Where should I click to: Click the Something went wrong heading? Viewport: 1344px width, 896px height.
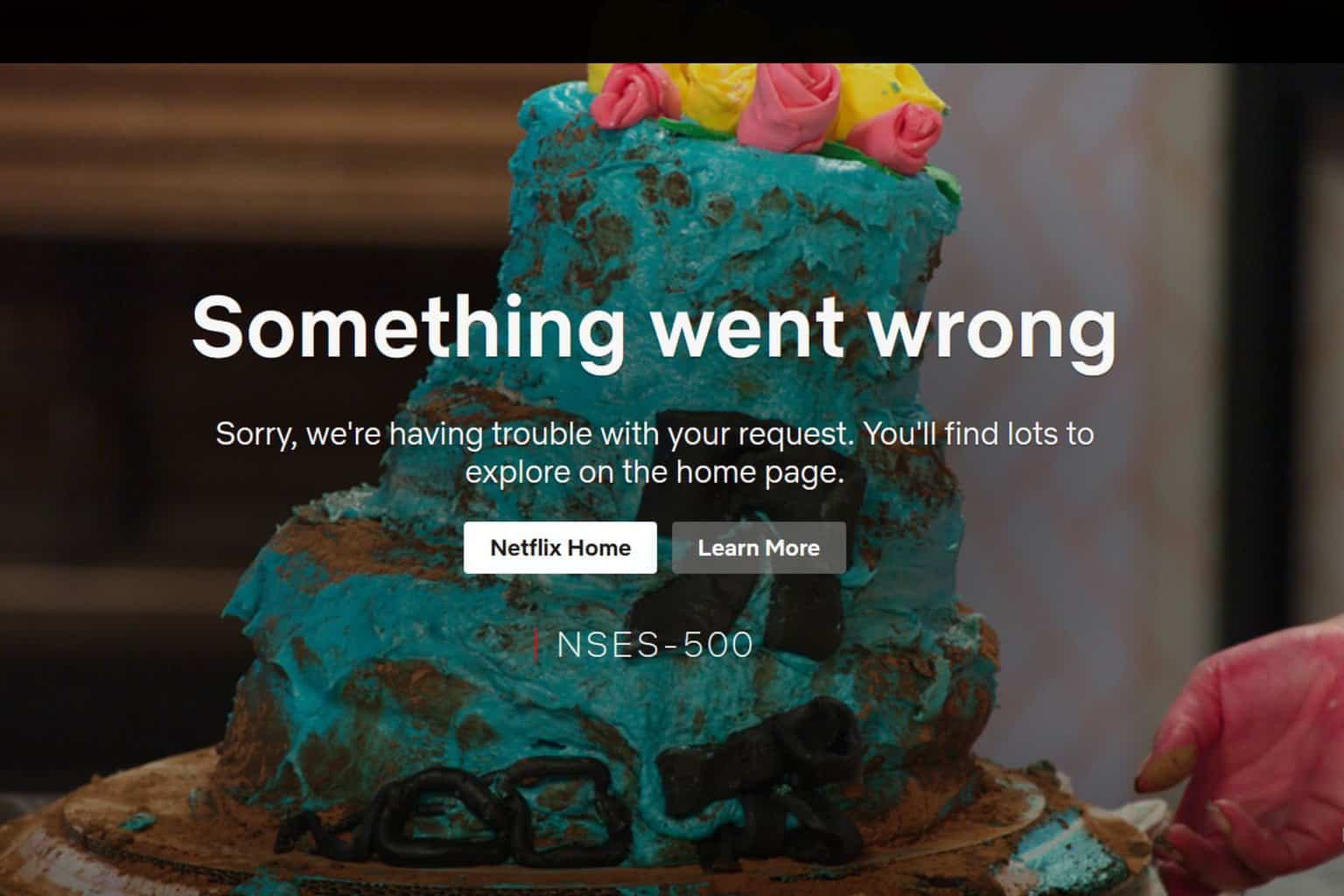point(654,326)
